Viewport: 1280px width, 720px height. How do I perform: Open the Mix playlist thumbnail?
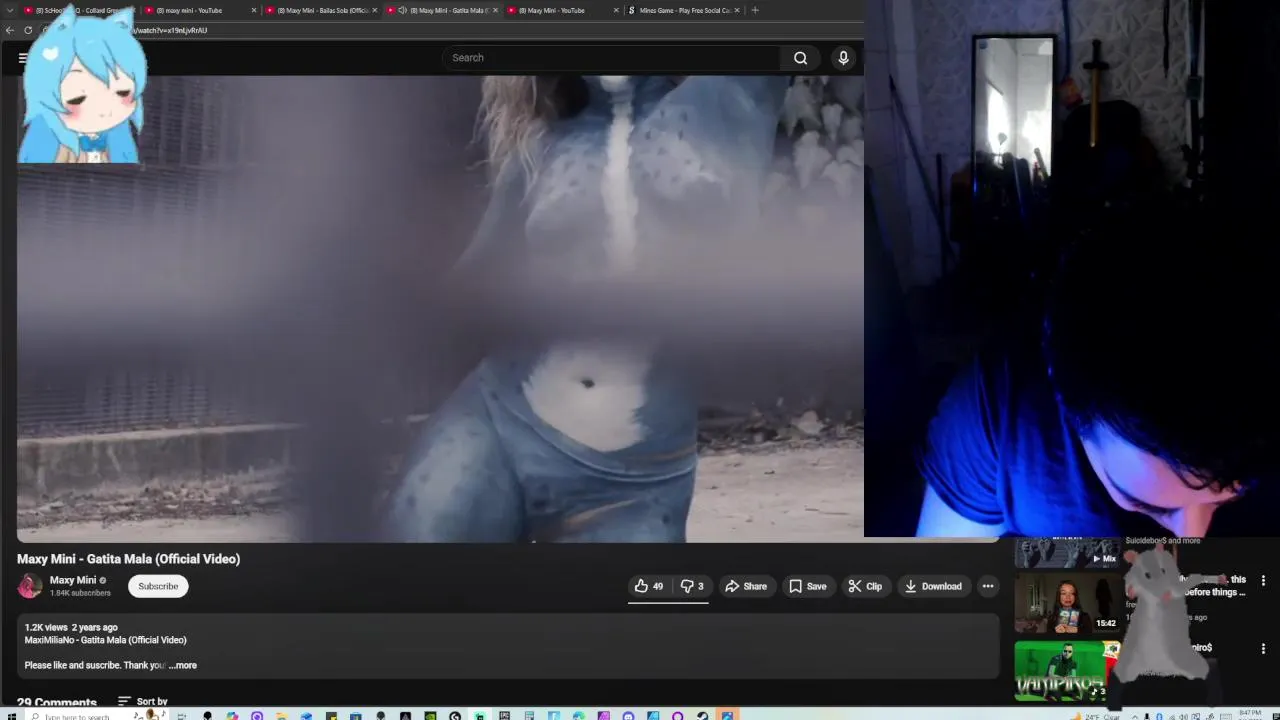tap(1067, 553)
